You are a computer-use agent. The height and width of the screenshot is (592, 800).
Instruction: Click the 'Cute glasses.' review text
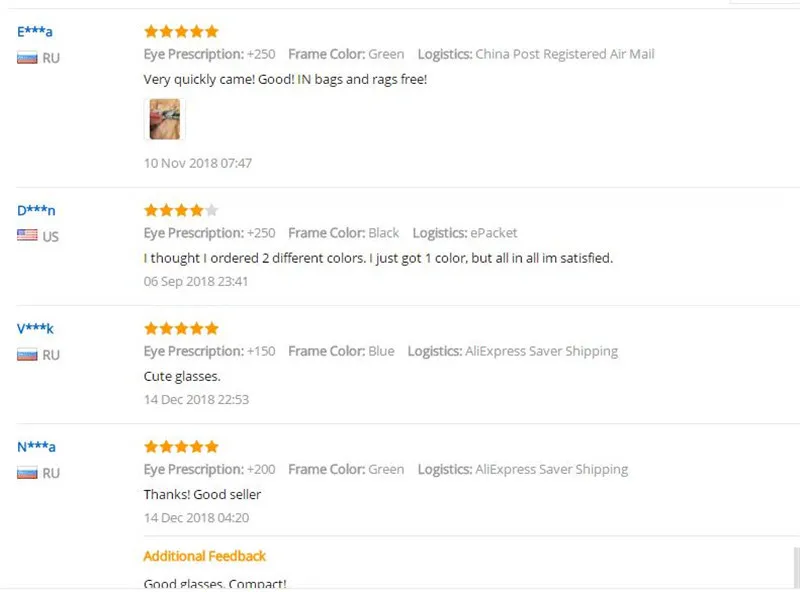pyautogui.click(x=182, y=376)
